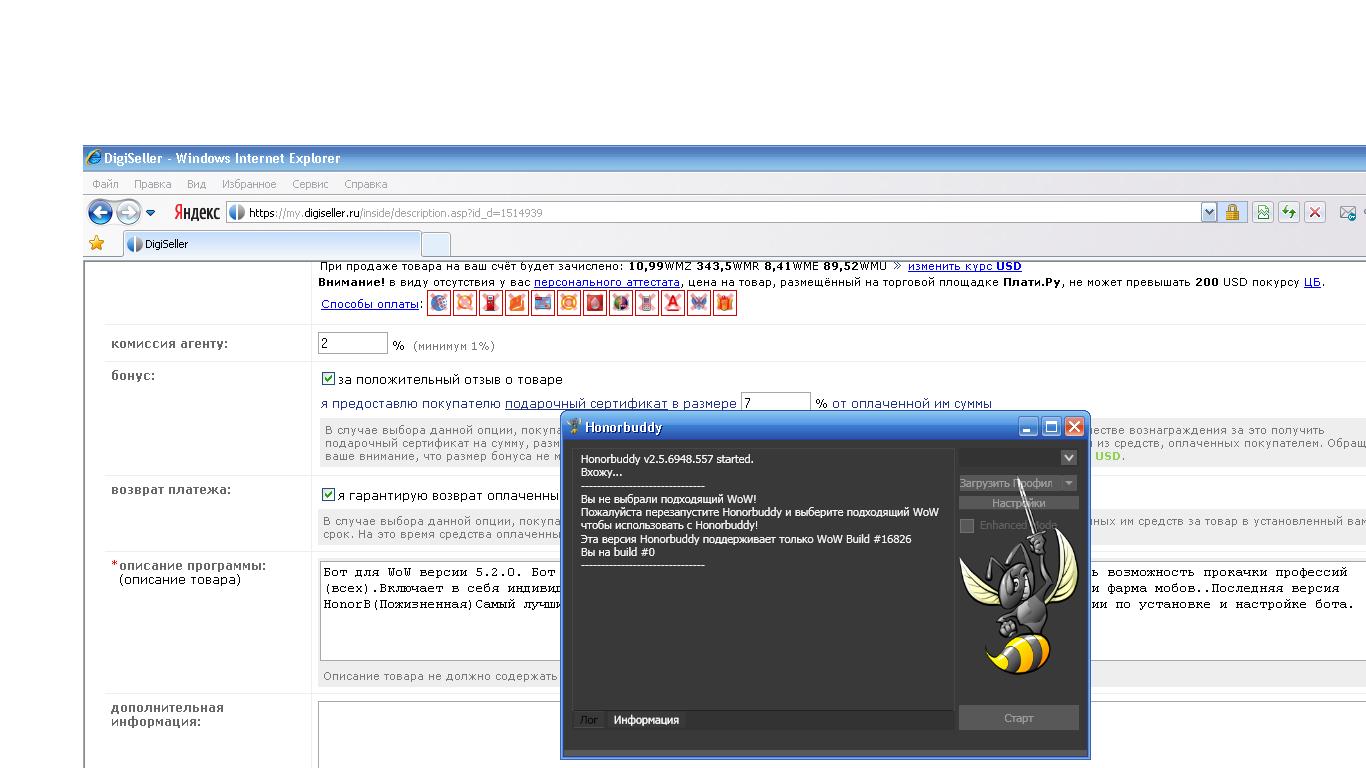Click the подарочный сертификат link
The image size is (1366, 768).
coord(586,403)
